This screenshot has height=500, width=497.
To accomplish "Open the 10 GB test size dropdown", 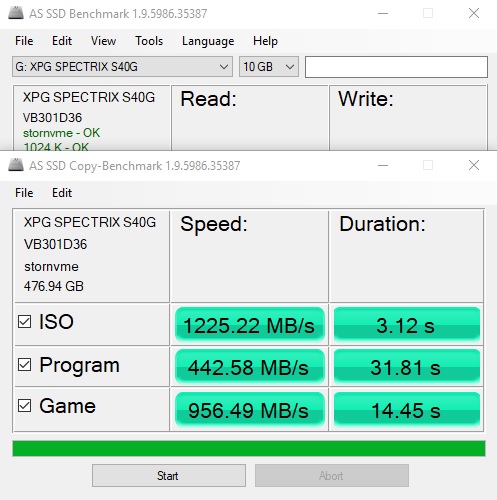I will point(269,67).
